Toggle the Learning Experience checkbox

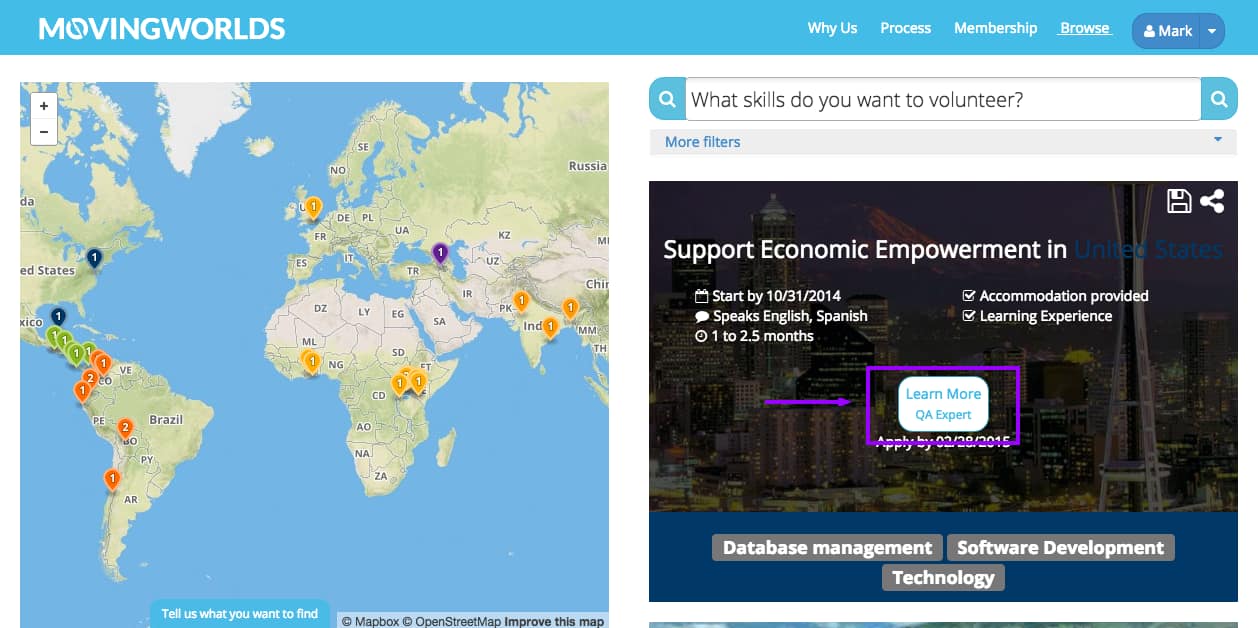pyautogui.click(x=969, y=315)
